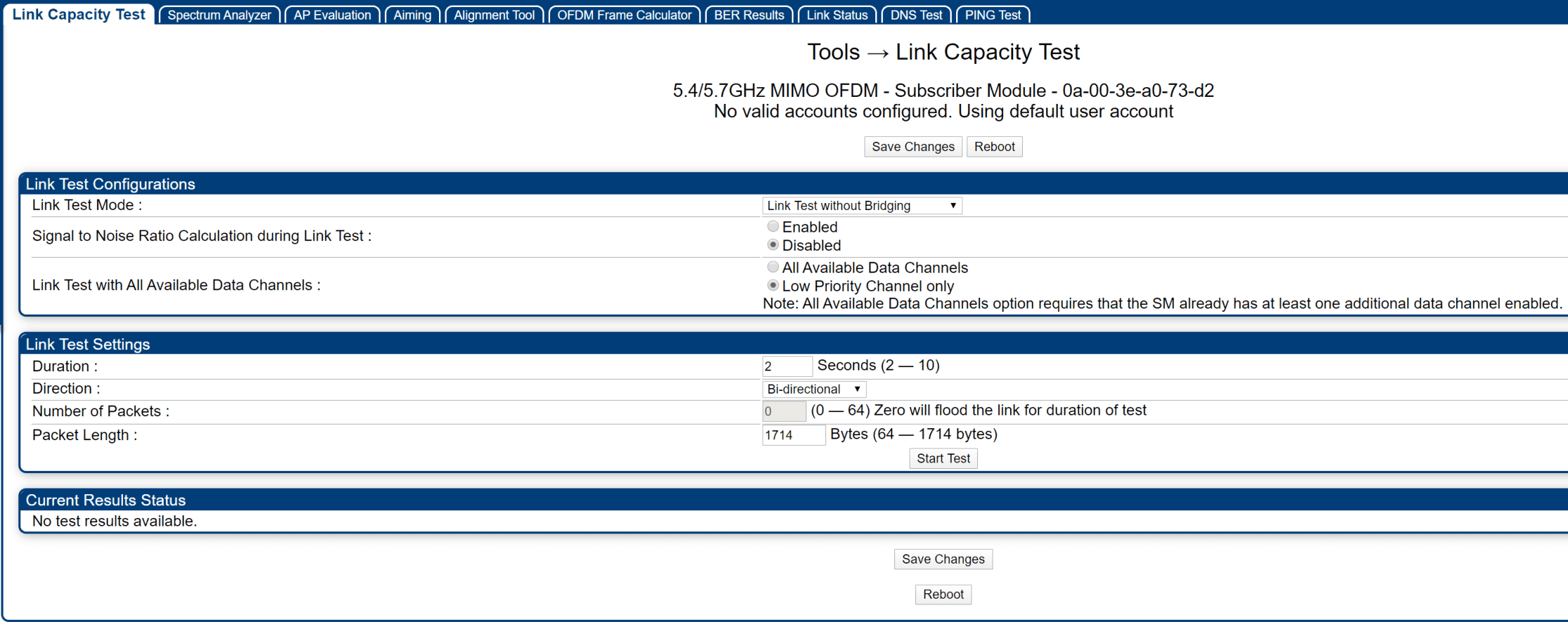
Task: Click the Direction label
Action: click(x=66, y=389)
